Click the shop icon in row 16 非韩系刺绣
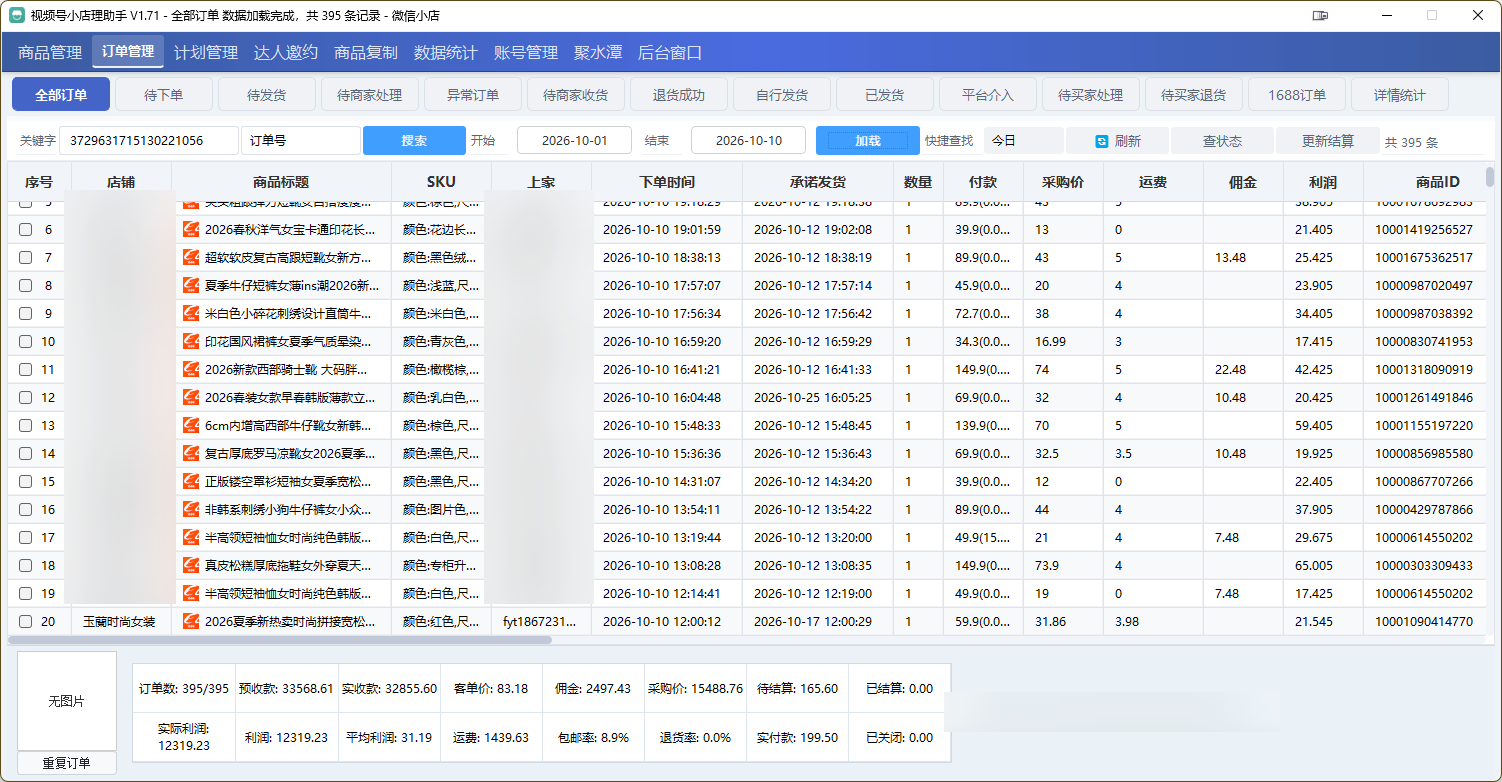This screenshot has width=1502, height=782. pyautogui.click(x=191, y=509)
